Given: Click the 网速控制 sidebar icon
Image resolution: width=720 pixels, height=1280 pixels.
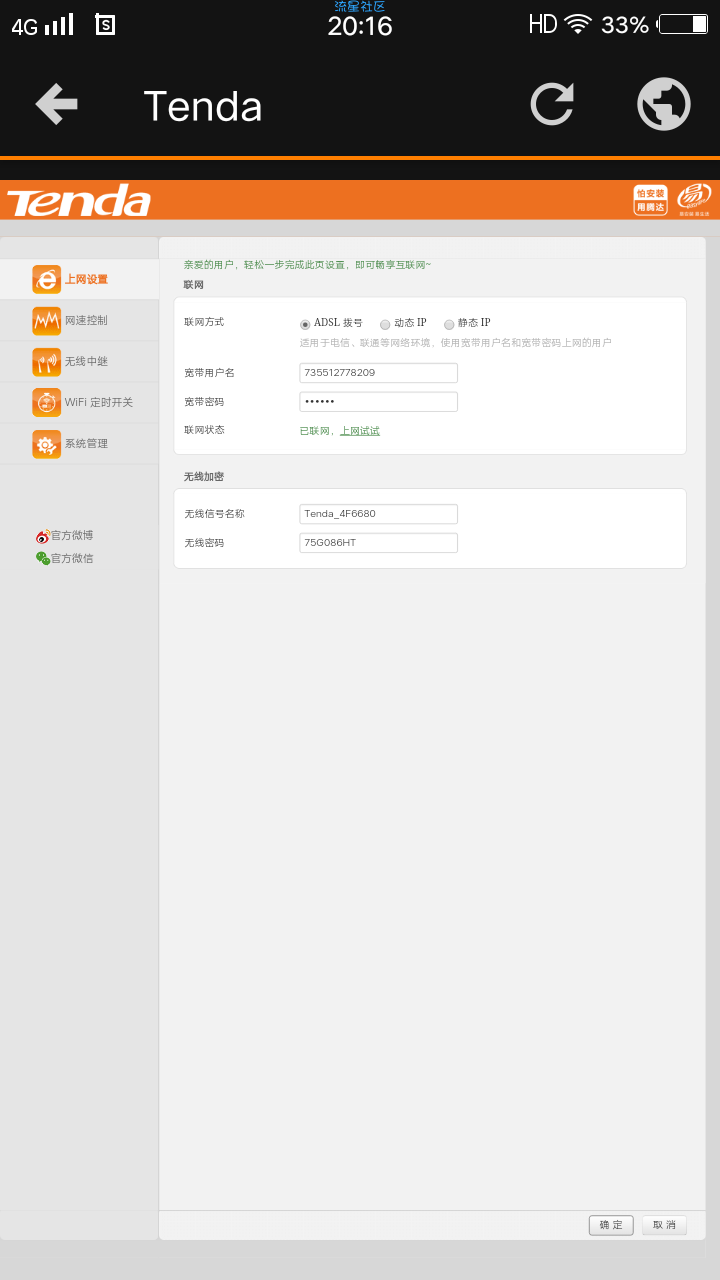Looking at the screenshot, I should [46, 320].
